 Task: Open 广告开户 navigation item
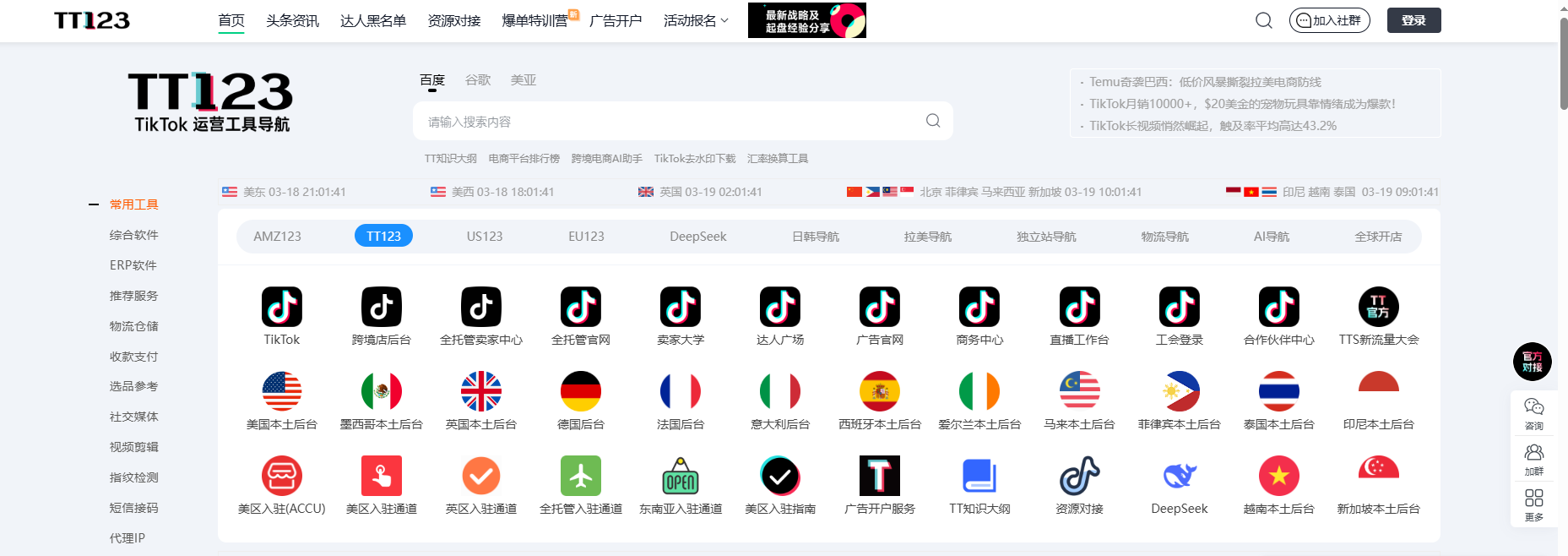pos(616,20)
